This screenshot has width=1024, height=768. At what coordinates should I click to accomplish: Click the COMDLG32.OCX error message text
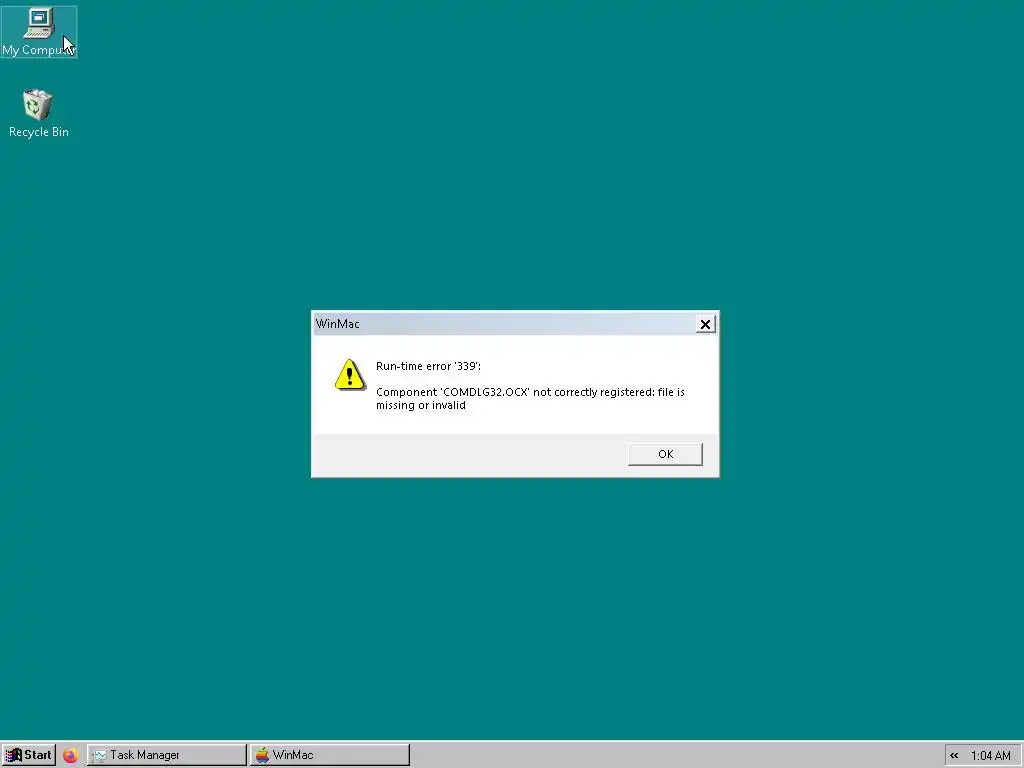point(530,398)
